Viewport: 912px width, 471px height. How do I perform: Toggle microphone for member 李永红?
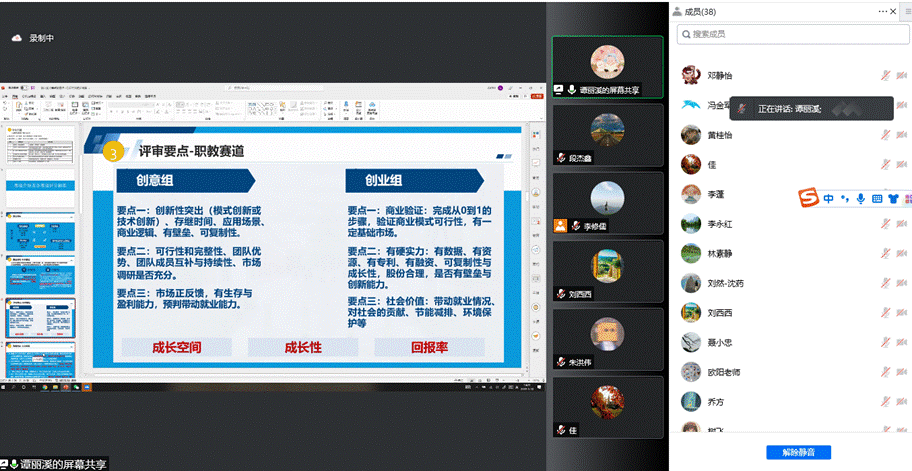pyautogui.click(x=886, y=224)
